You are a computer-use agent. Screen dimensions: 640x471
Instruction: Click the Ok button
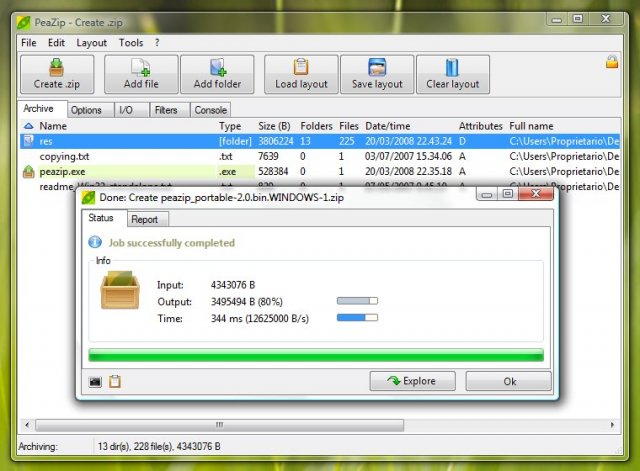click(x=509, y=381)
